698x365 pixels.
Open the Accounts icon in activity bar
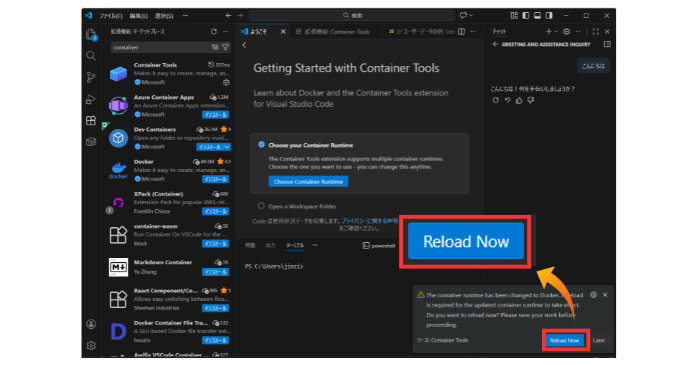pos(91,324)
